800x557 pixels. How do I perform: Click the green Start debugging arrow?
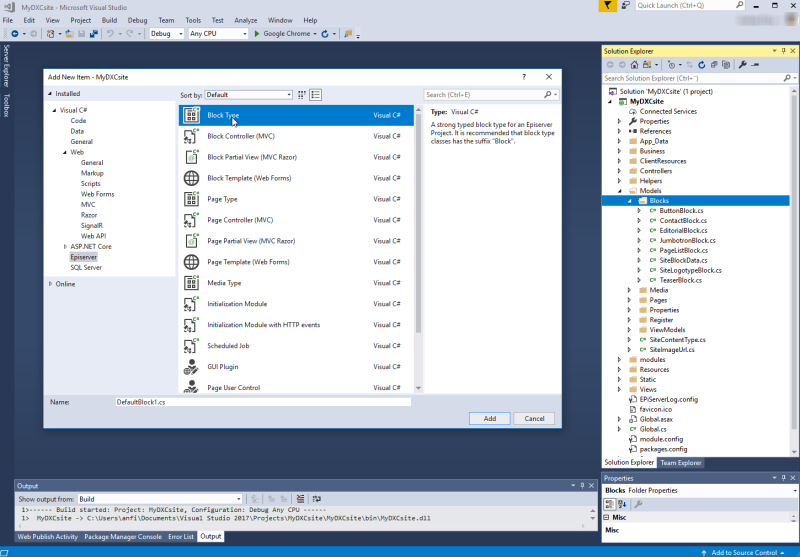click(x=257, y=34)
